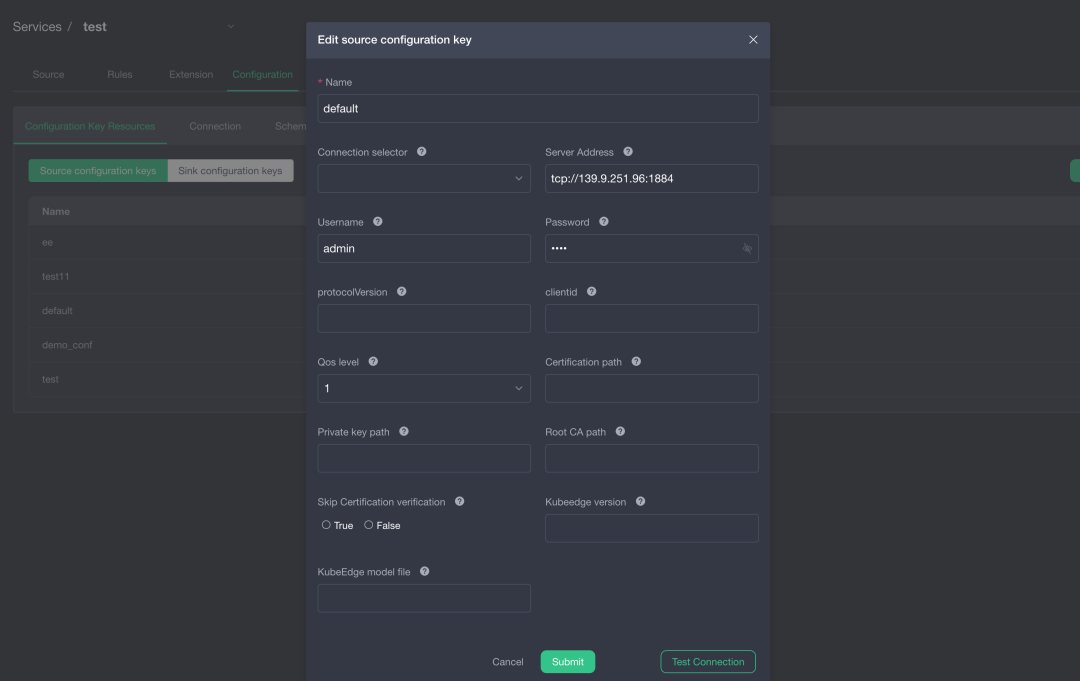The width and height of the screenshot is (1080, 681).
Task: Click the Root CA path help icon
Action: click(621, 432)
